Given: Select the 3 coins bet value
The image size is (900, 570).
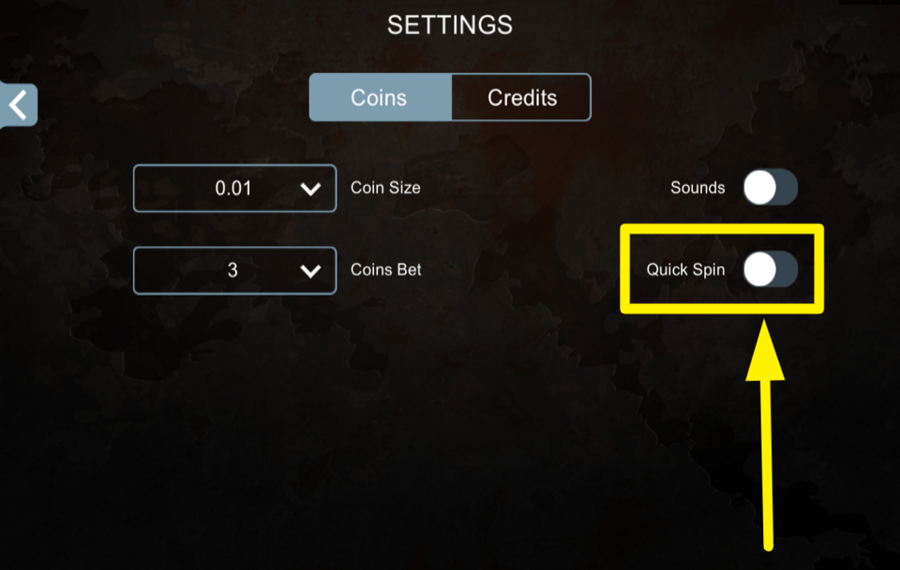Looking at the screenshot, I should click(233, 270).
